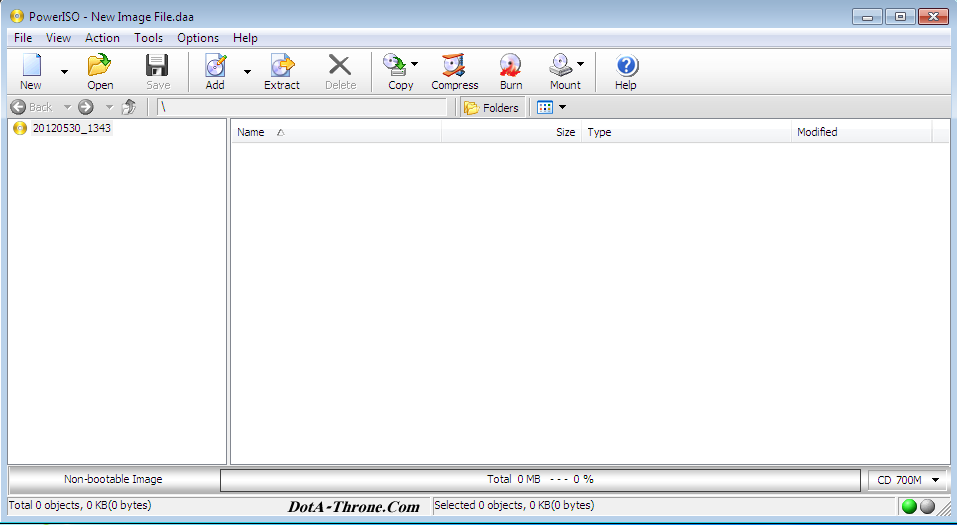Click the Open image file icon
957x525 pixels.
(x=99, y=65)
